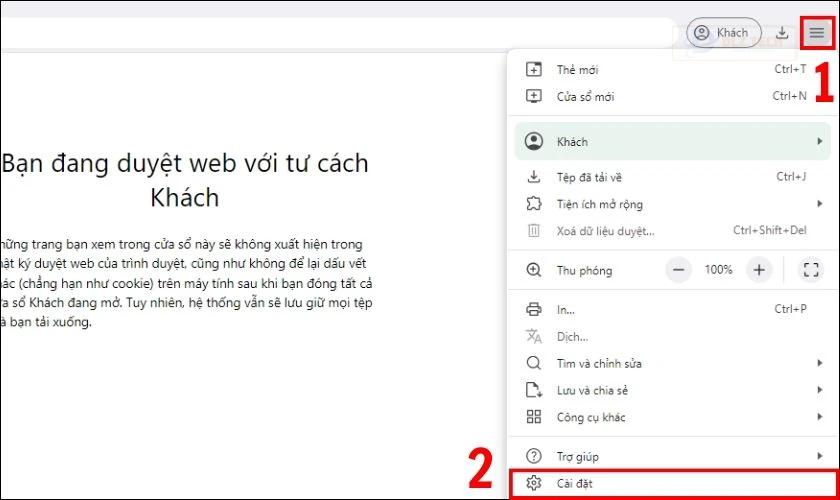The image size is (840, 500).
Task: Click the download icon beside Tệp đã tải về
Action: pos(534,177)
